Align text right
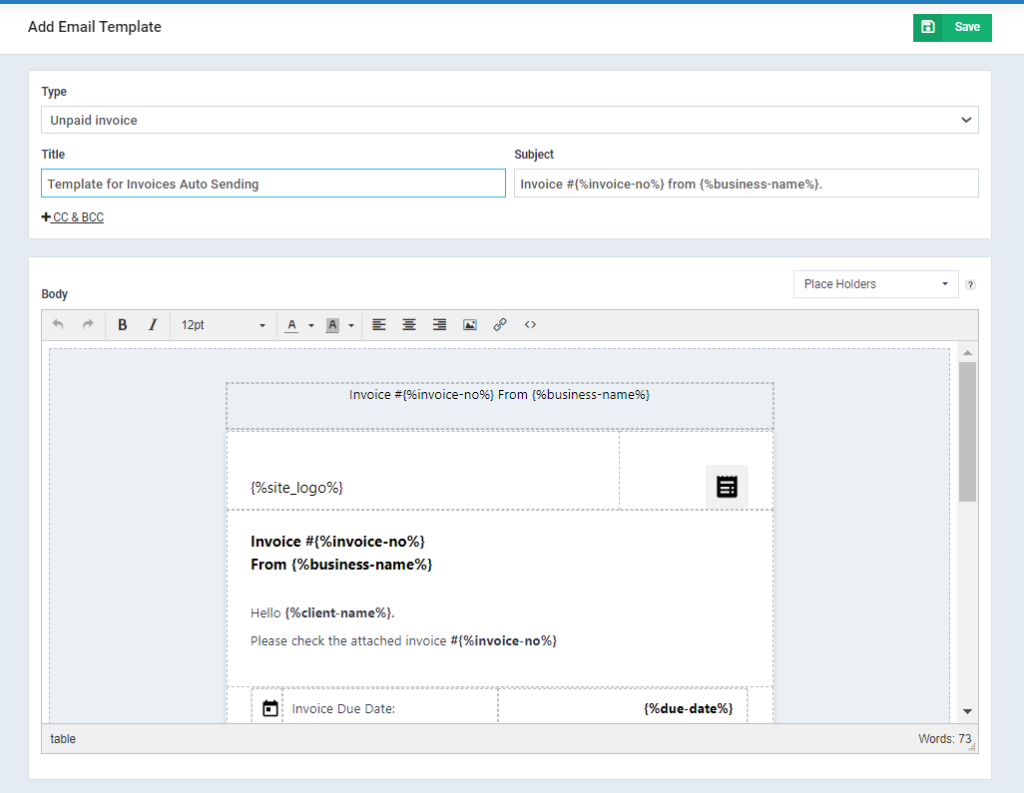Viewport: 1024px width, 793px height. 440,325
